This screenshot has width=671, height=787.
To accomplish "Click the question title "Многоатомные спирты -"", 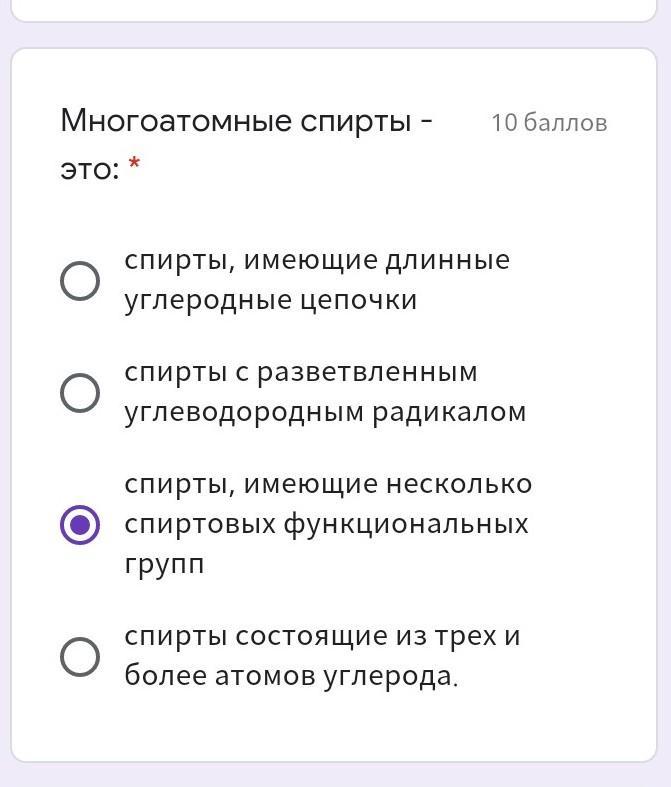I will point(247,121).
